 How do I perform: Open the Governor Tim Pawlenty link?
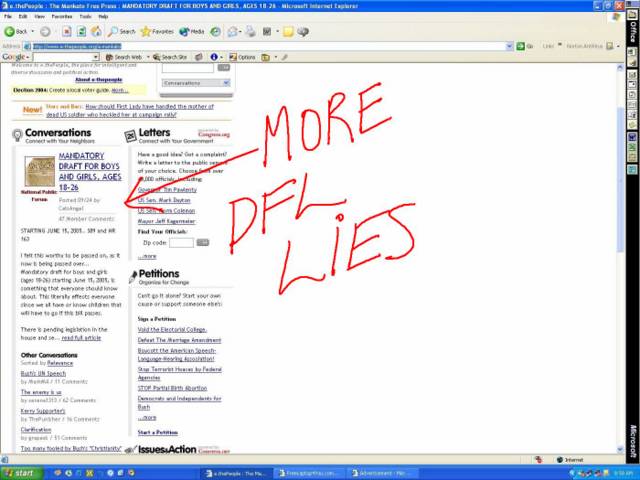point(167,190)
